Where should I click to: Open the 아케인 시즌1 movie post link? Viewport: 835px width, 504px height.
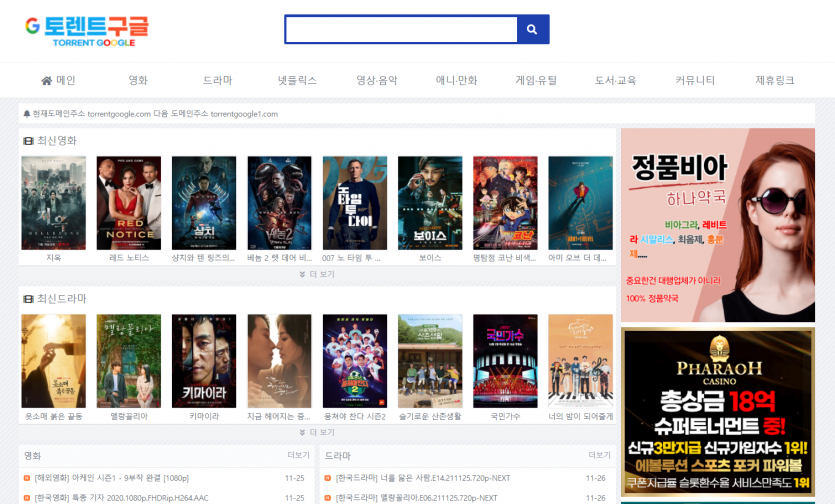112,479
